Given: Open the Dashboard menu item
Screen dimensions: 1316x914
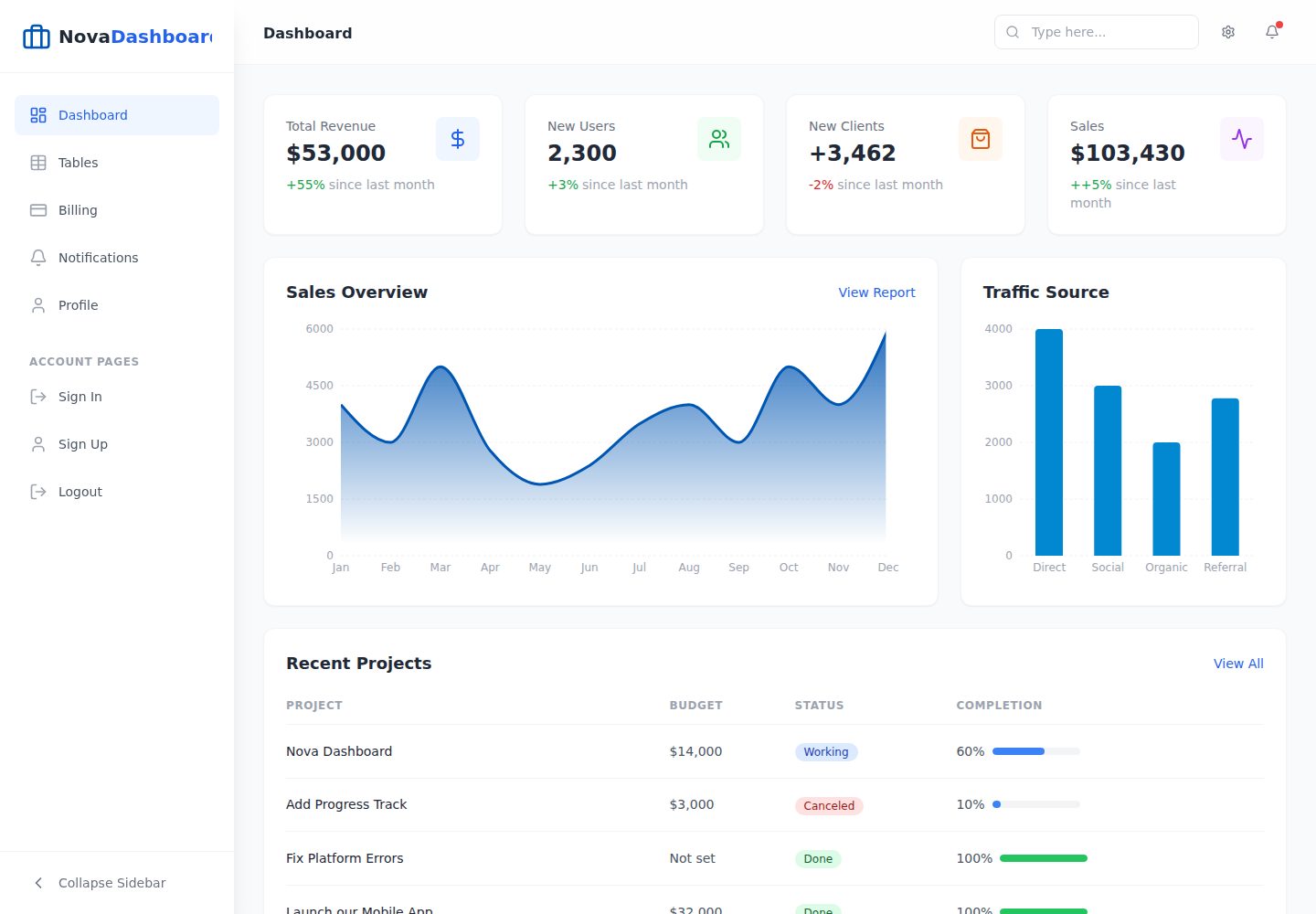Looking at the screenshot, I should click(x=117, y=115).
